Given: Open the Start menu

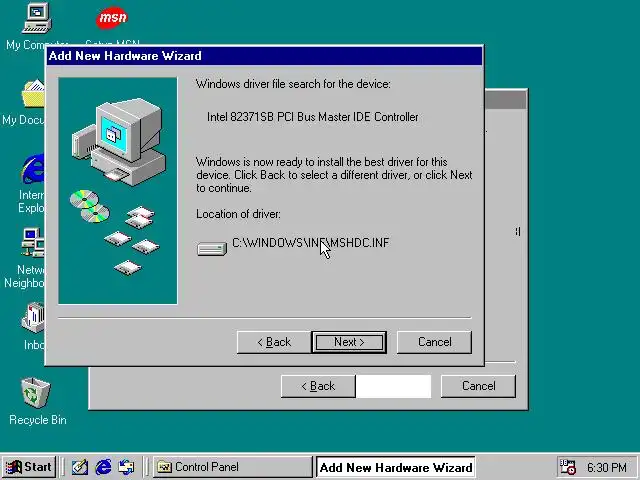Looking at the screenshot, I should click(29, 467).
